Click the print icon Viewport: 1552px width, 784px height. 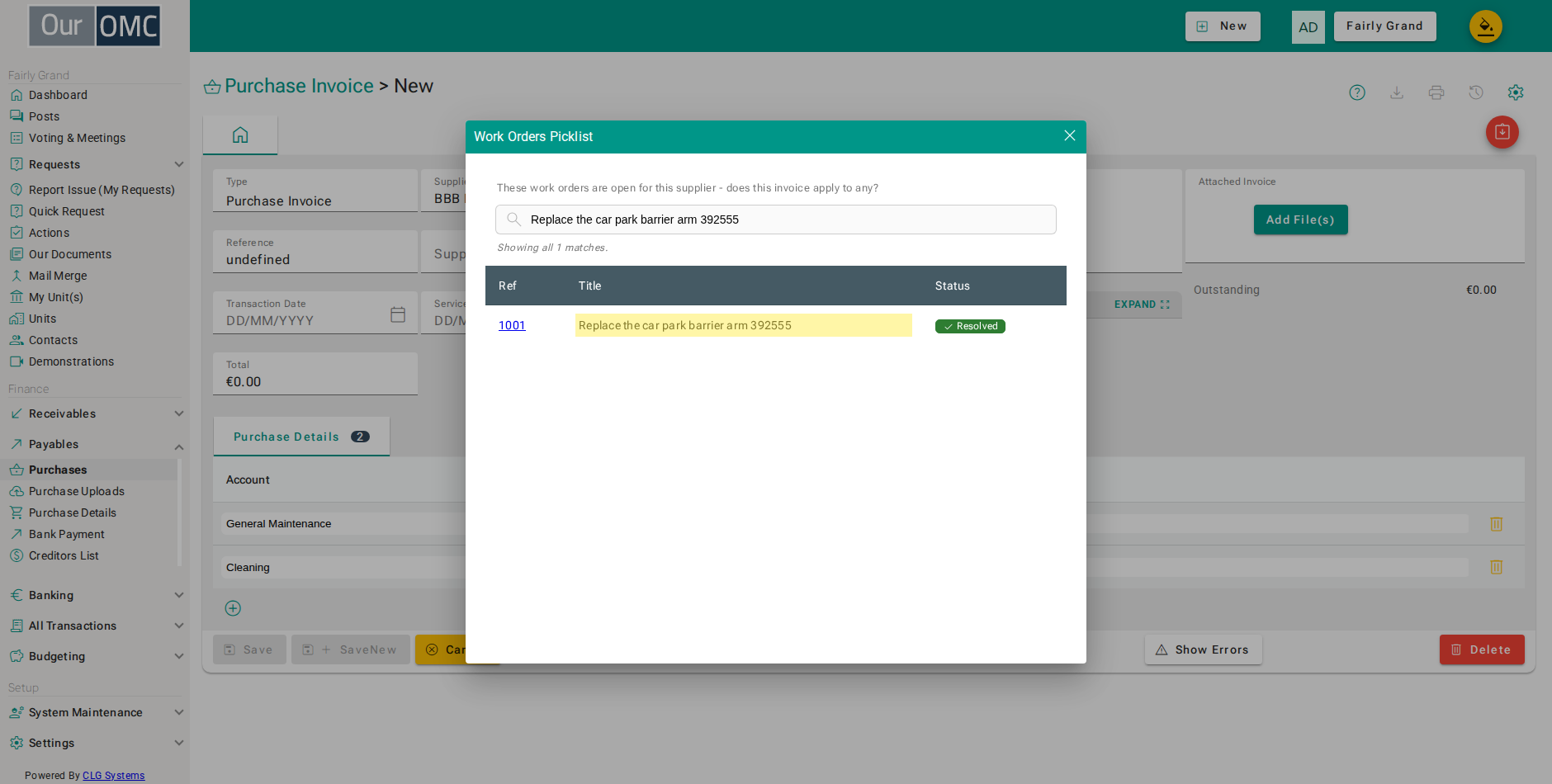pyautogui.click(x=1436, y=92)
